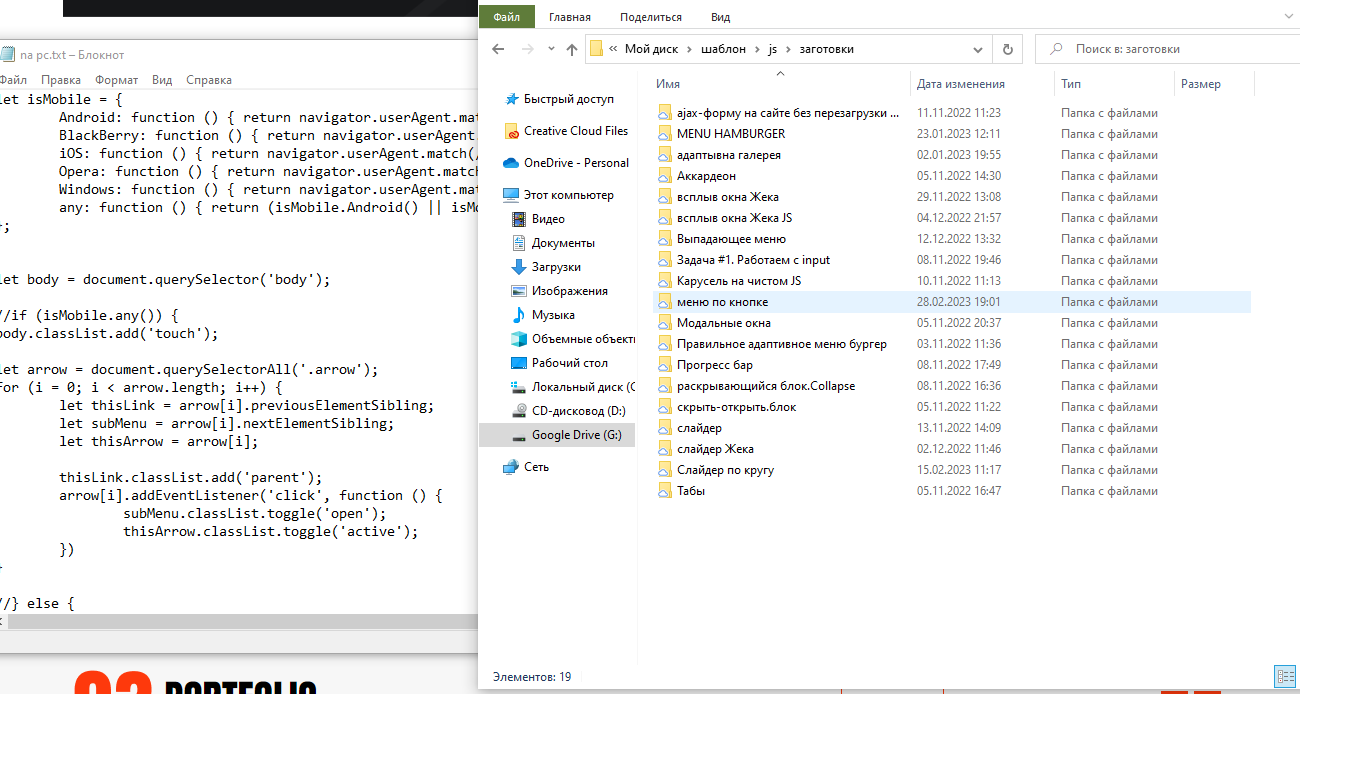Image resolution: width=1366 pixels, height=768 pixels.
Task: Open Сеть network icon in sidebar
Action: click(x=511, y=467)
